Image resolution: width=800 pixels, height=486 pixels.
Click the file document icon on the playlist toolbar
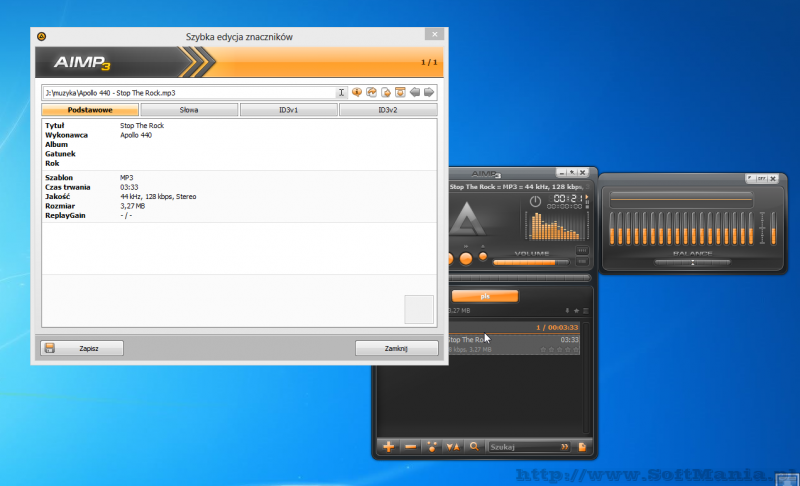click(582, 447)
